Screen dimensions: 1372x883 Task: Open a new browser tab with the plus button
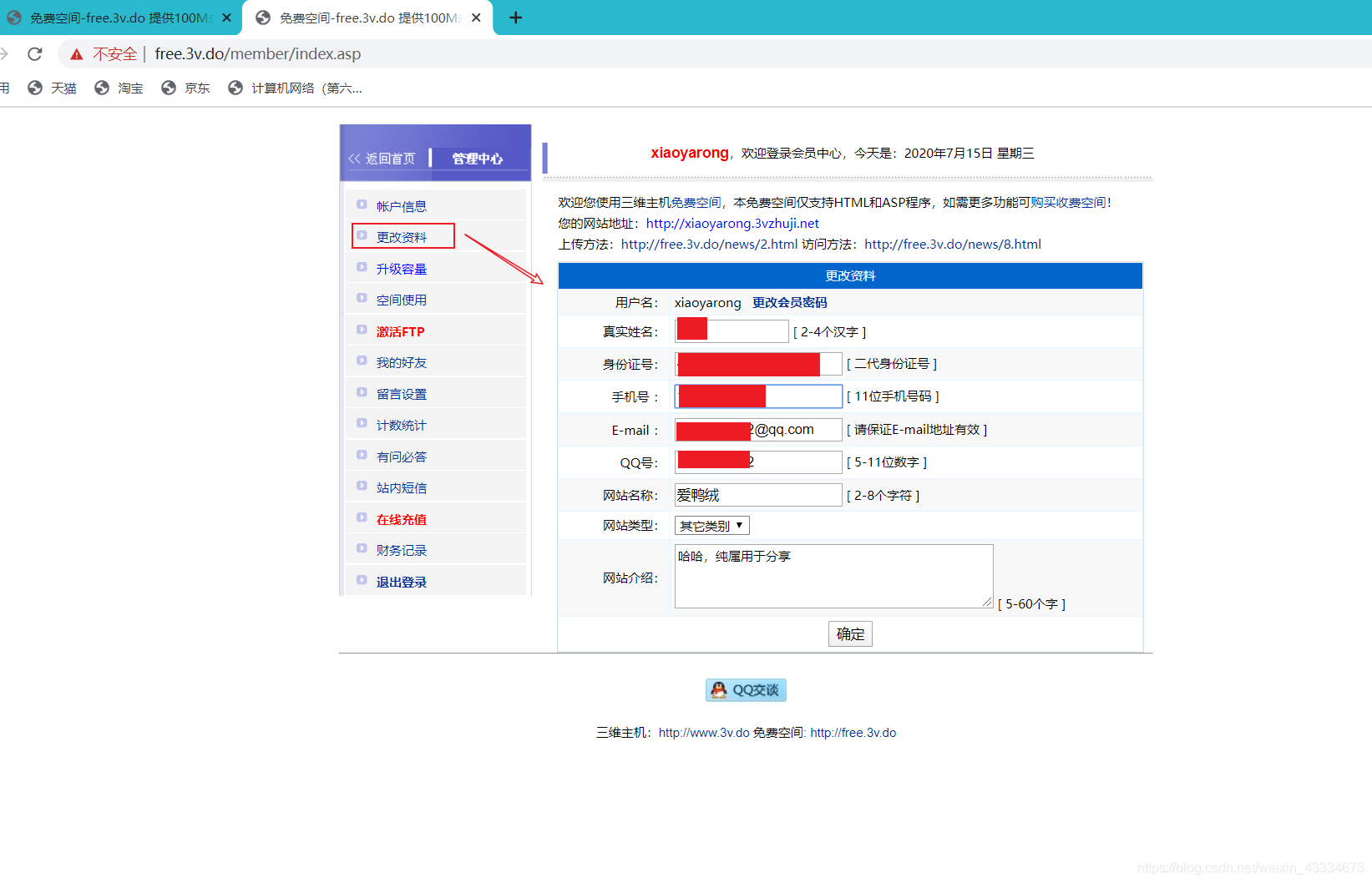pyautogui.click(x=516, y=18)
